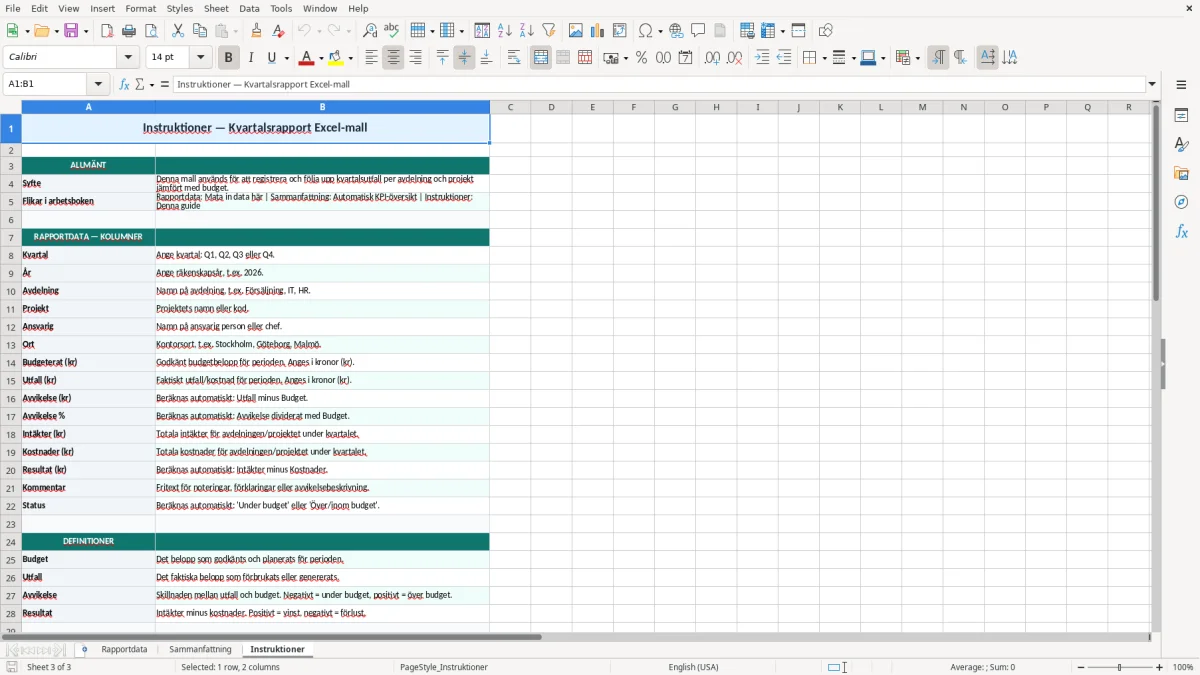Clear direct formatting
Viewport: 1200px width, 675px height.
tap(279, 31)
